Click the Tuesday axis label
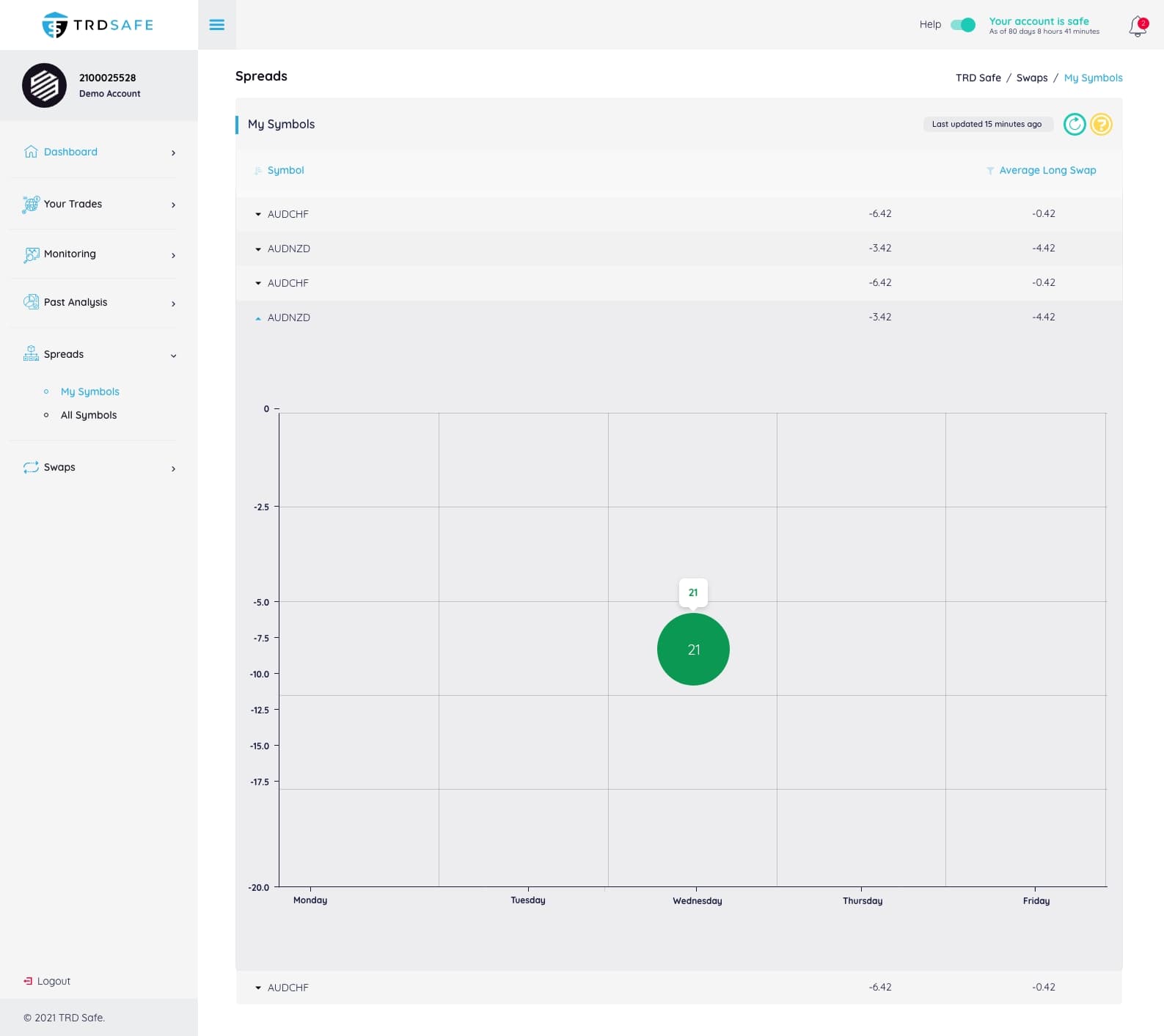The width and height of the screenshot is (1164, 1036). click(528, 900)
